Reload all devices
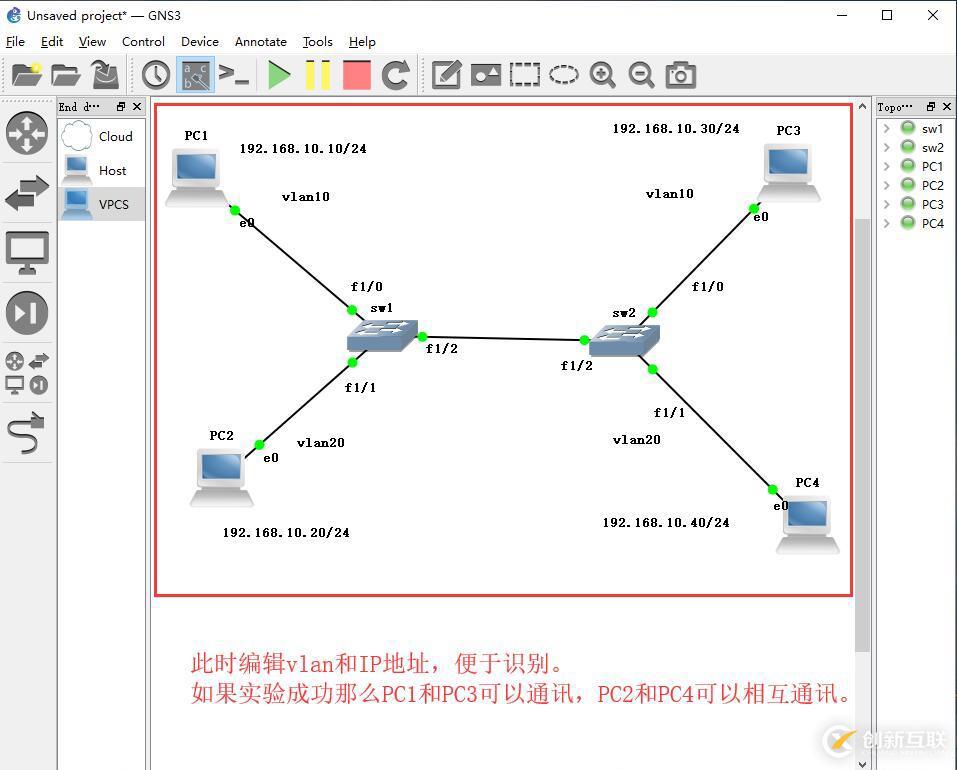 click(x=395, y=74)
